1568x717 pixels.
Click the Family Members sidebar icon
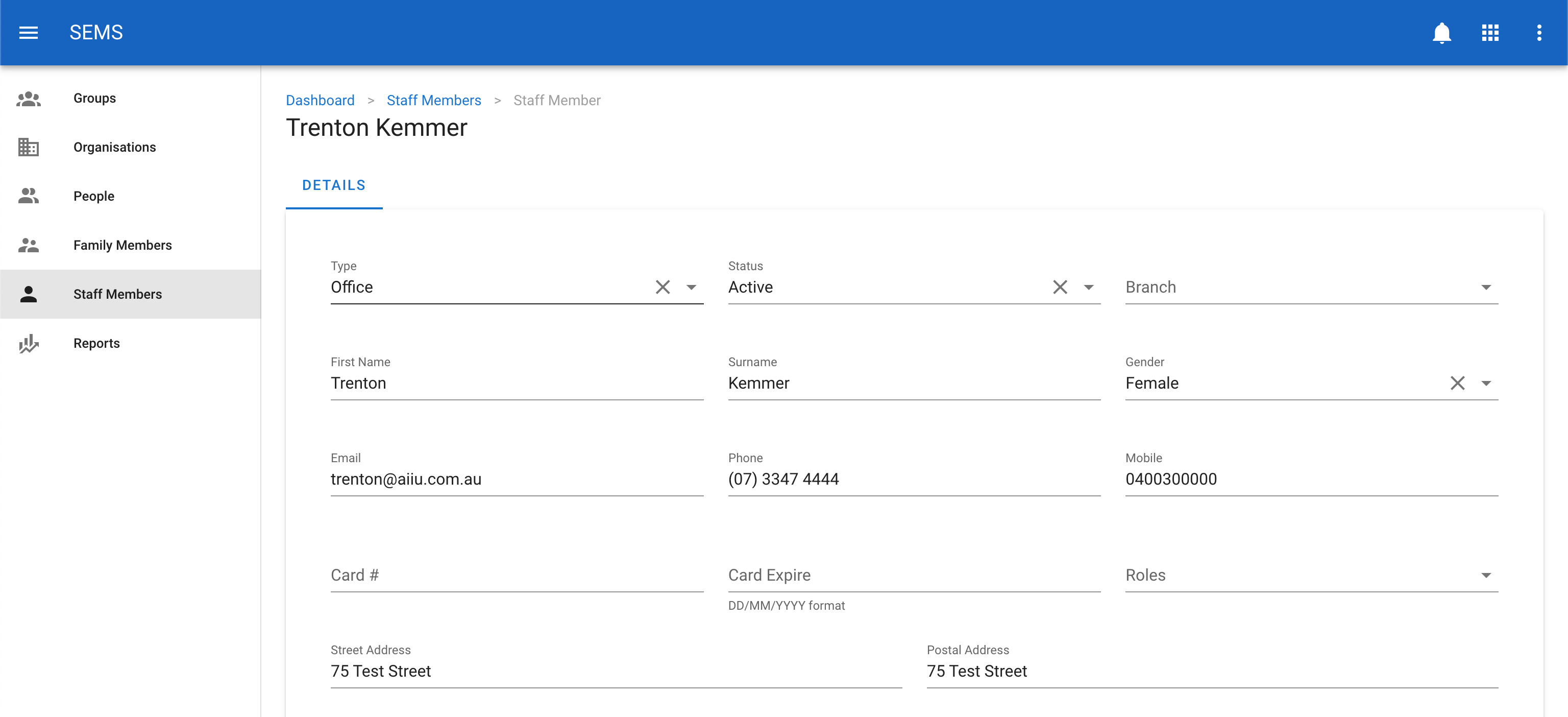click(x=28, y=245)
